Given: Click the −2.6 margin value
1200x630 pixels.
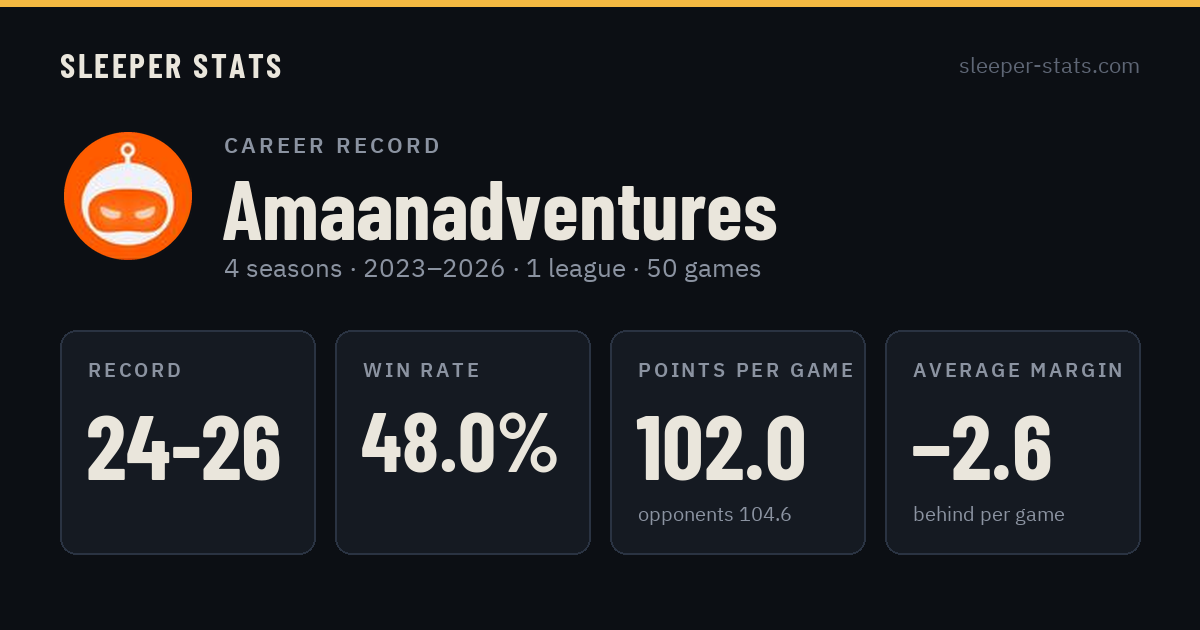Looking at the screenshot, I should click(982, 447).
